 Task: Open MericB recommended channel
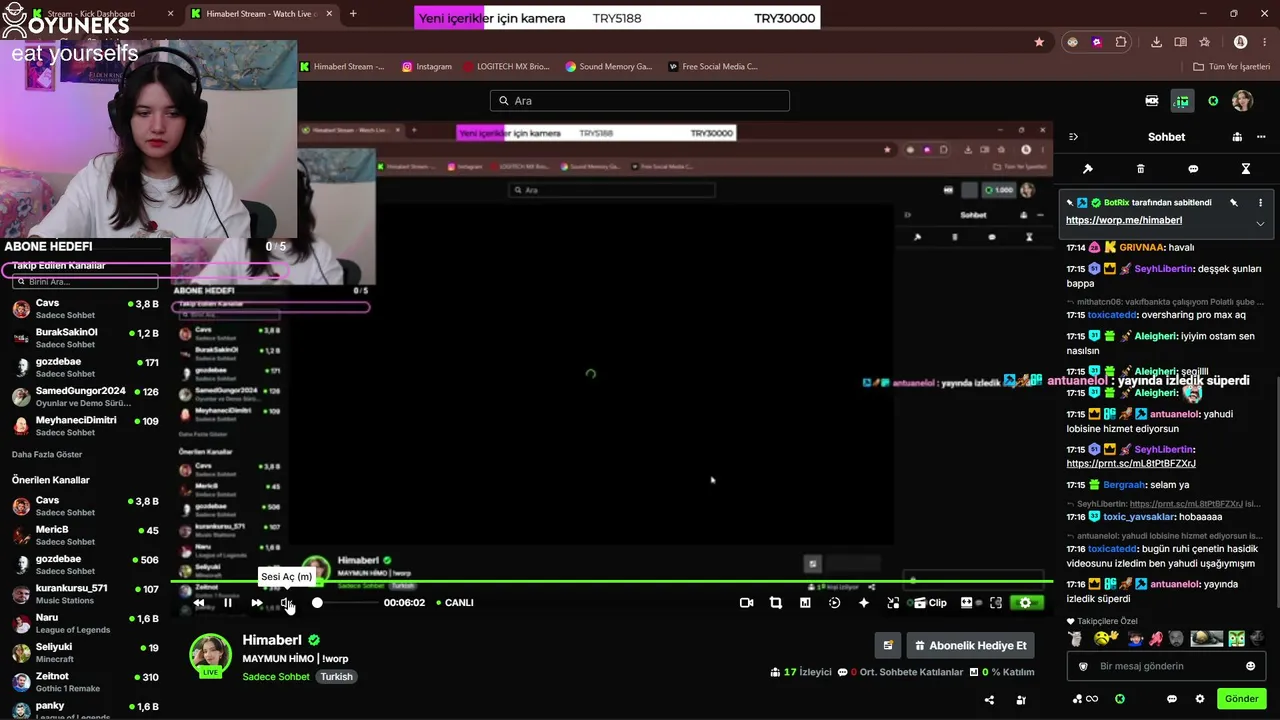click(x=85, y=535)
